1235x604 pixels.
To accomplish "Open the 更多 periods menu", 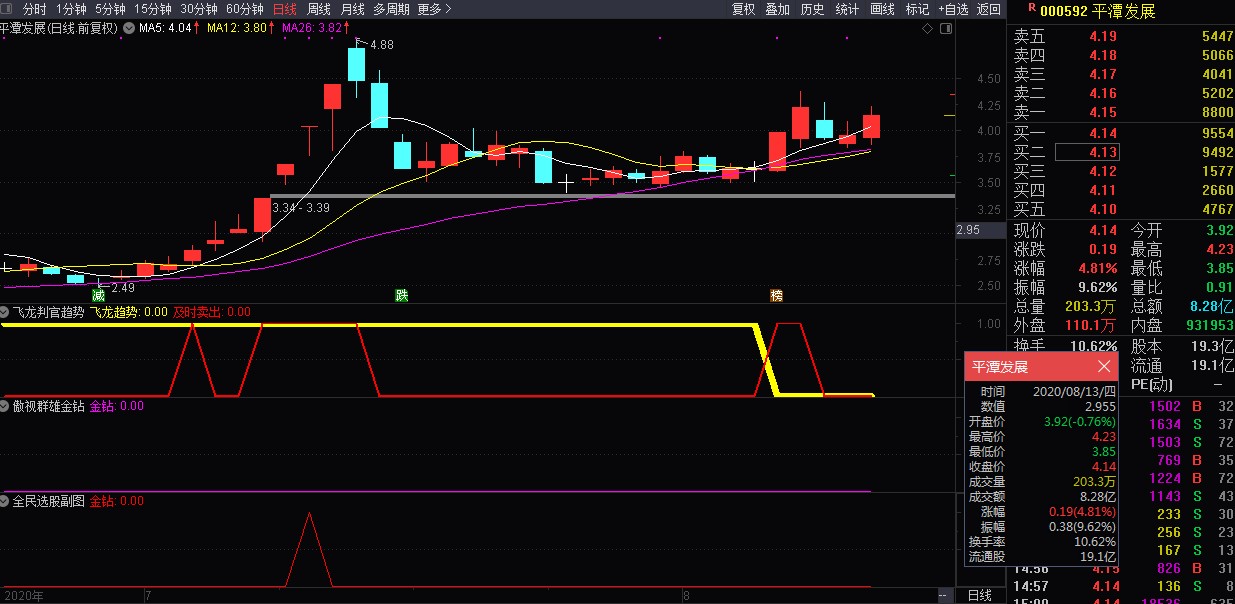I will [x=434, y=9].
